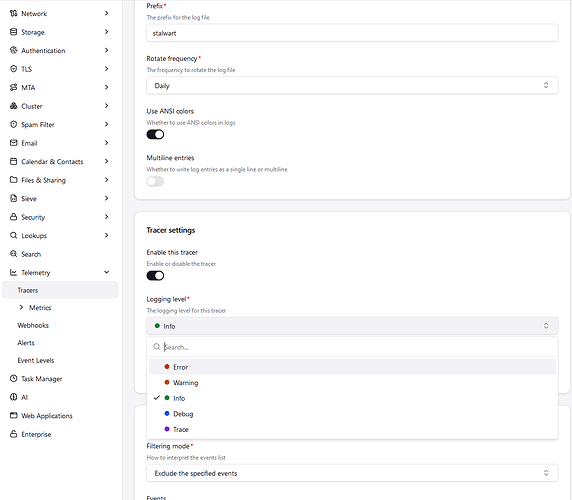Click the Lookups magnifier icon
This screenshot has height=500, width=572.
13,236
